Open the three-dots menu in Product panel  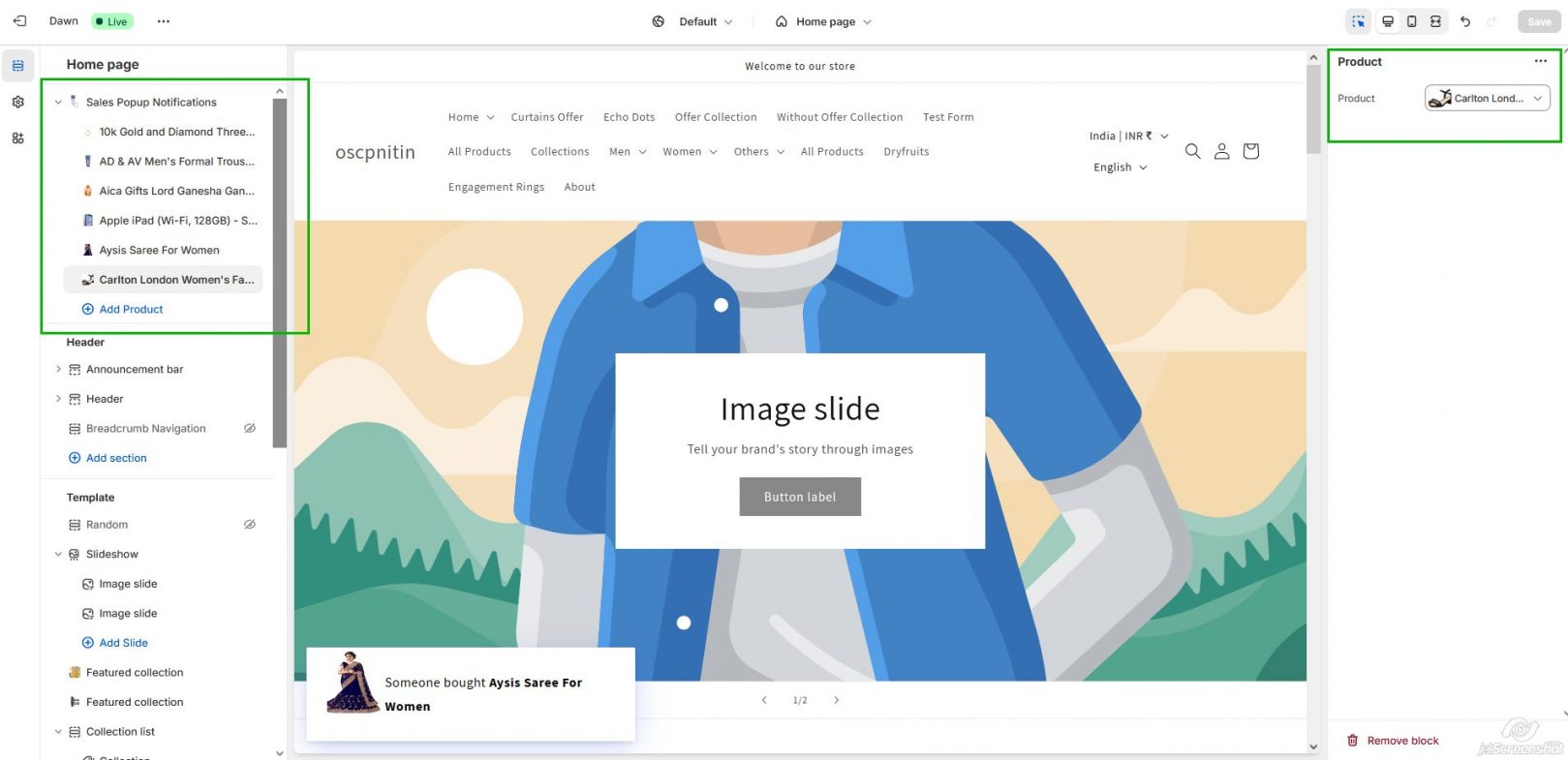1540,61
